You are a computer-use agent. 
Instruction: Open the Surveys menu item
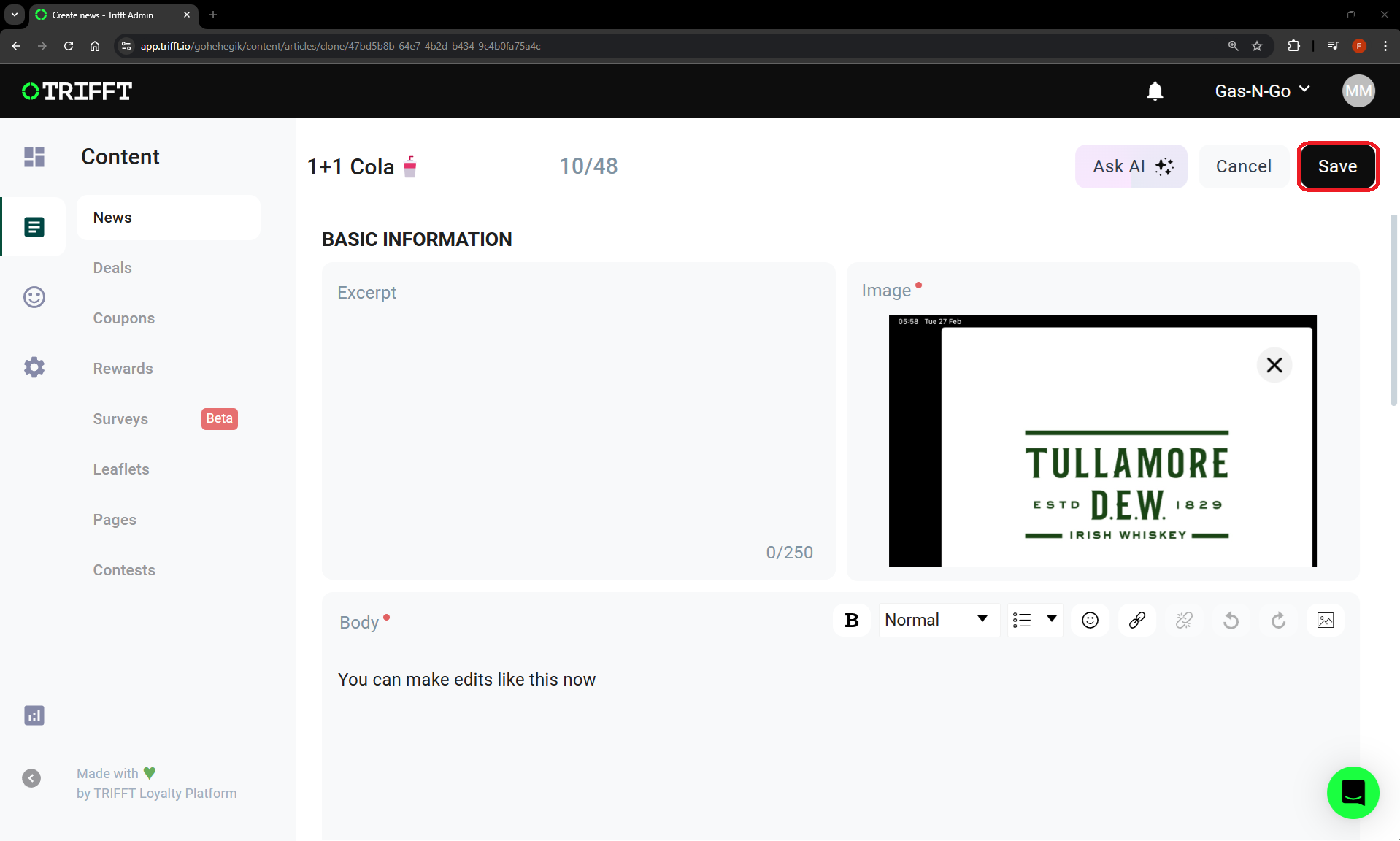pos(120,419)
